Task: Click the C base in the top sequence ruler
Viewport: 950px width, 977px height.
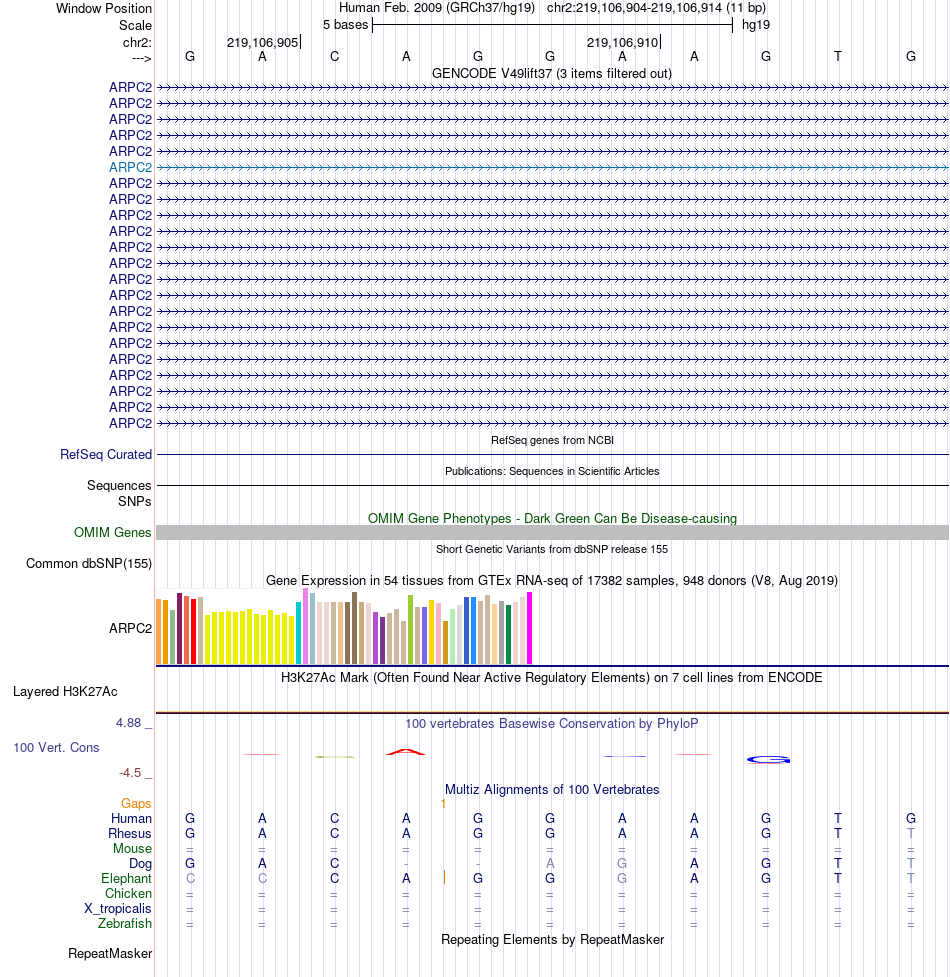Action: click(x=335, y=57)
